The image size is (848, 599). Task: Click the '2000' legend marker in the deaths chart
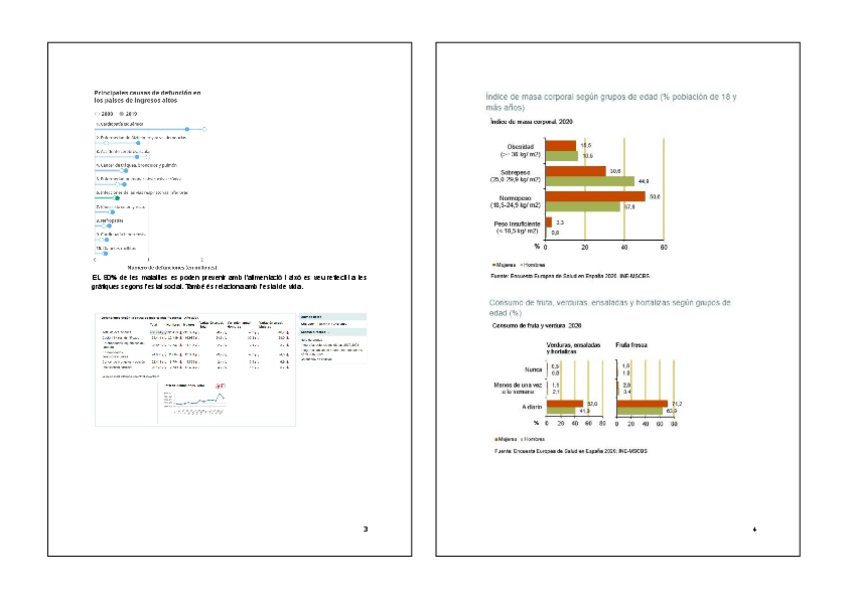point(97,114)
